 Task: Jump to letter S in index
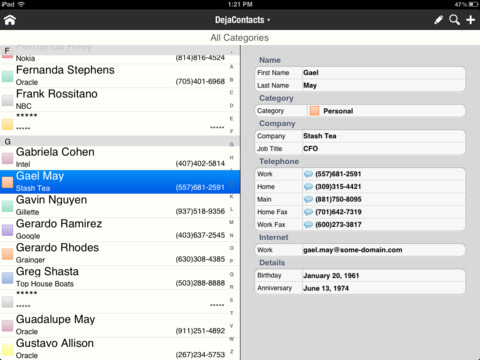231,300
